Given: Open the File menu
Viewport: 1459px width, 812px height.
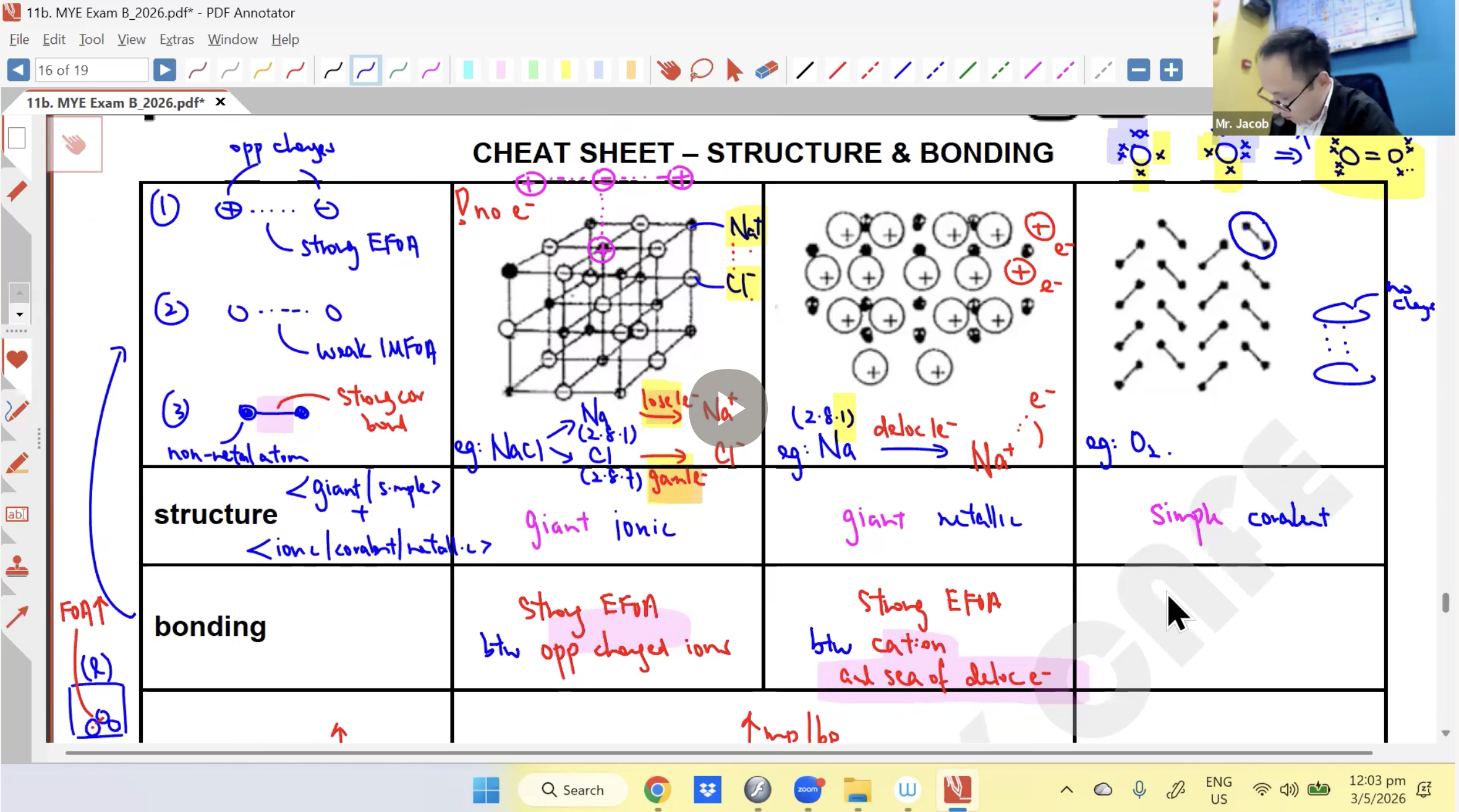Looking at the screenshot, I should click(19, 39).
